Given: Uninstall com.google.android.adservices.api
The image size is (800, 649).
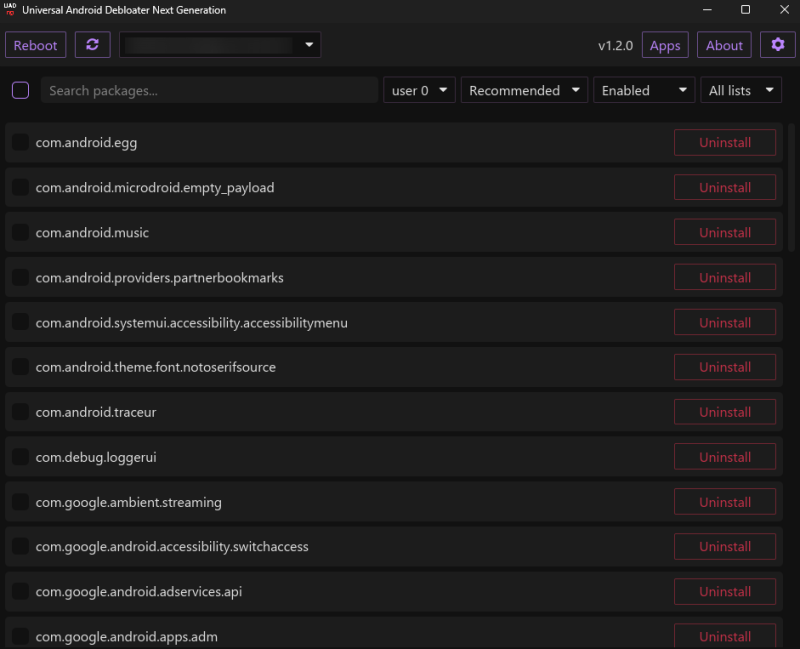Looking at the screenshot, I should click(725, 591).
